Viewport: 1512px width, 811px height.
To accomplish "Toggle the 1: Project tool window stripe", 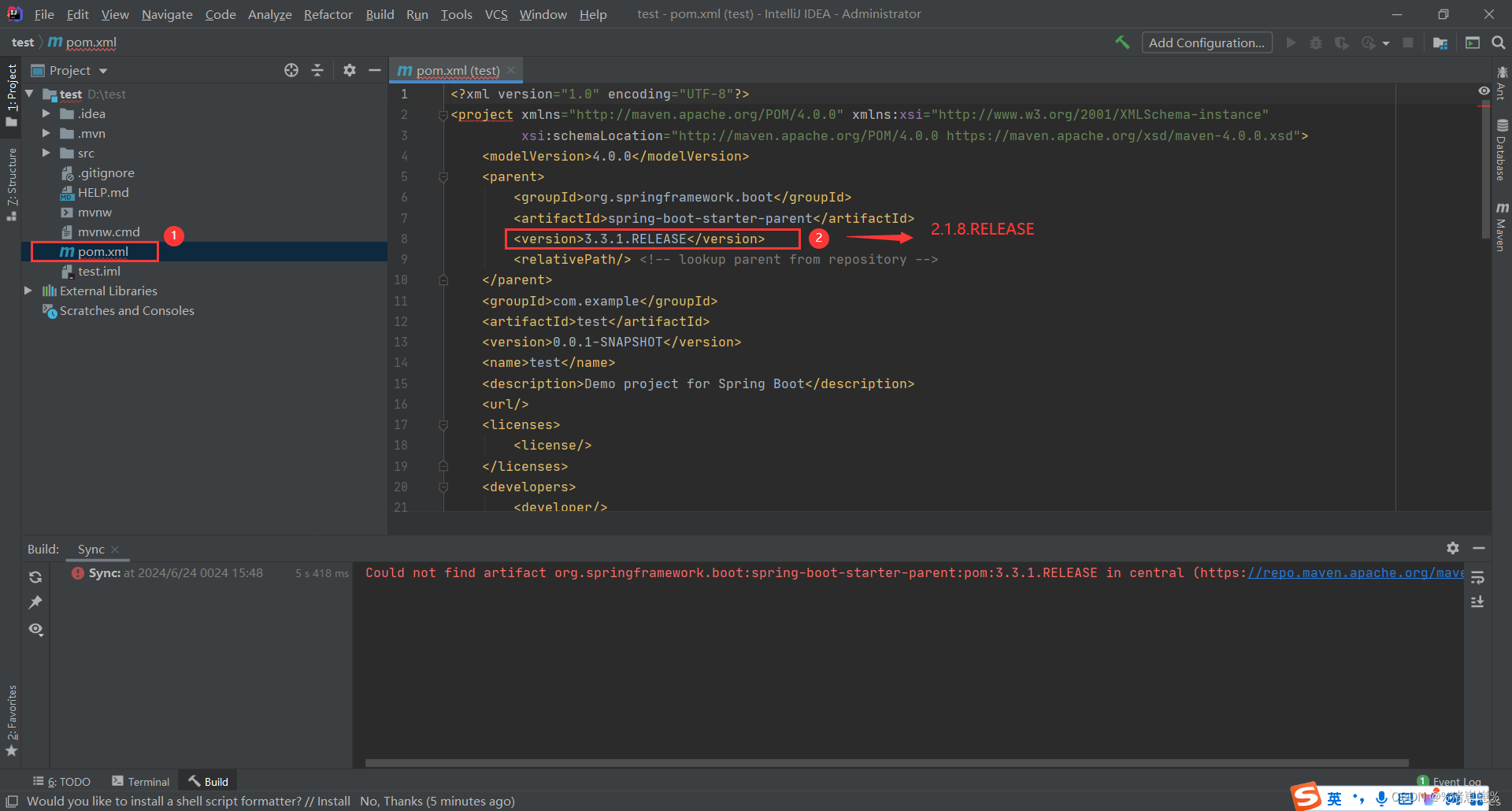I will [x=11, y=95].
